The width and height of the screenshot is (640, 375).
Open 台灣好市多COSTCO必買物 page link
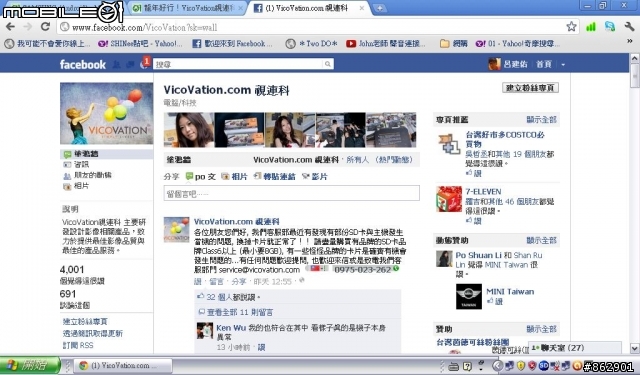[505, 139]
